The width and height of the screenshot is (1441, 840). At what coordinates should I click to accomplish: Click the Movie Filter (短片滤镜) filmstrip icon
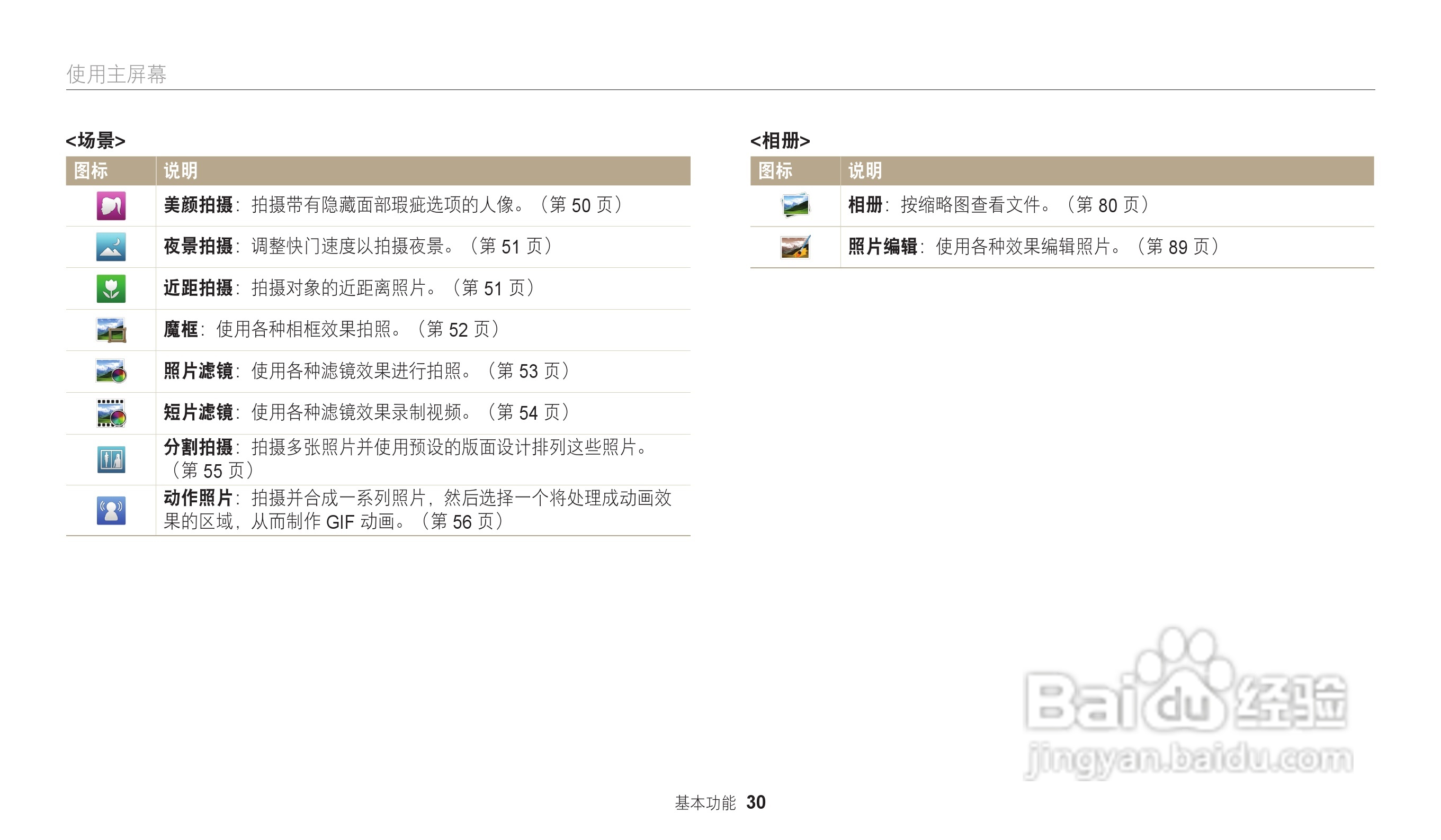111,413
